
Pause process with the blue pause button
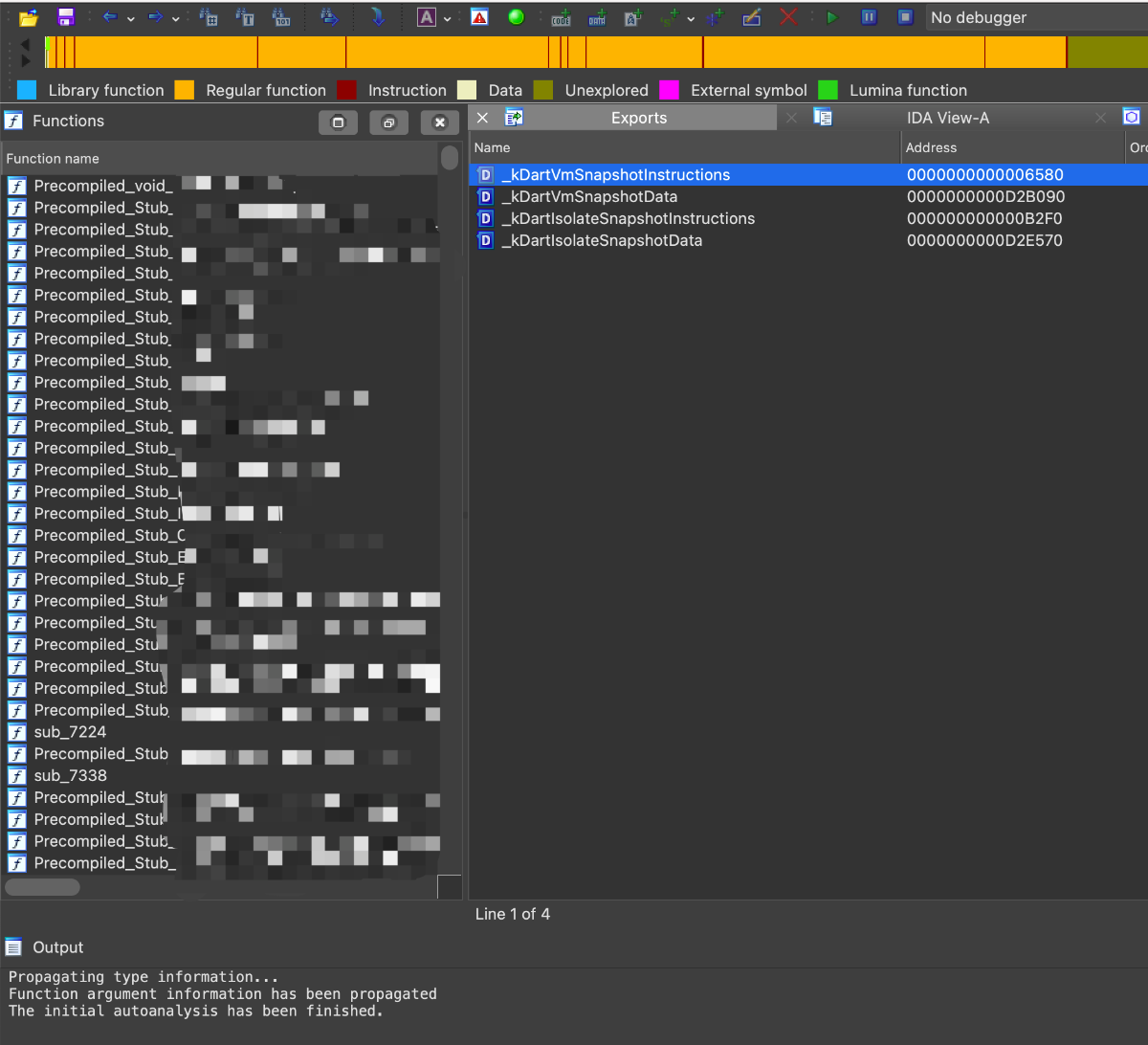pos(869,17)
